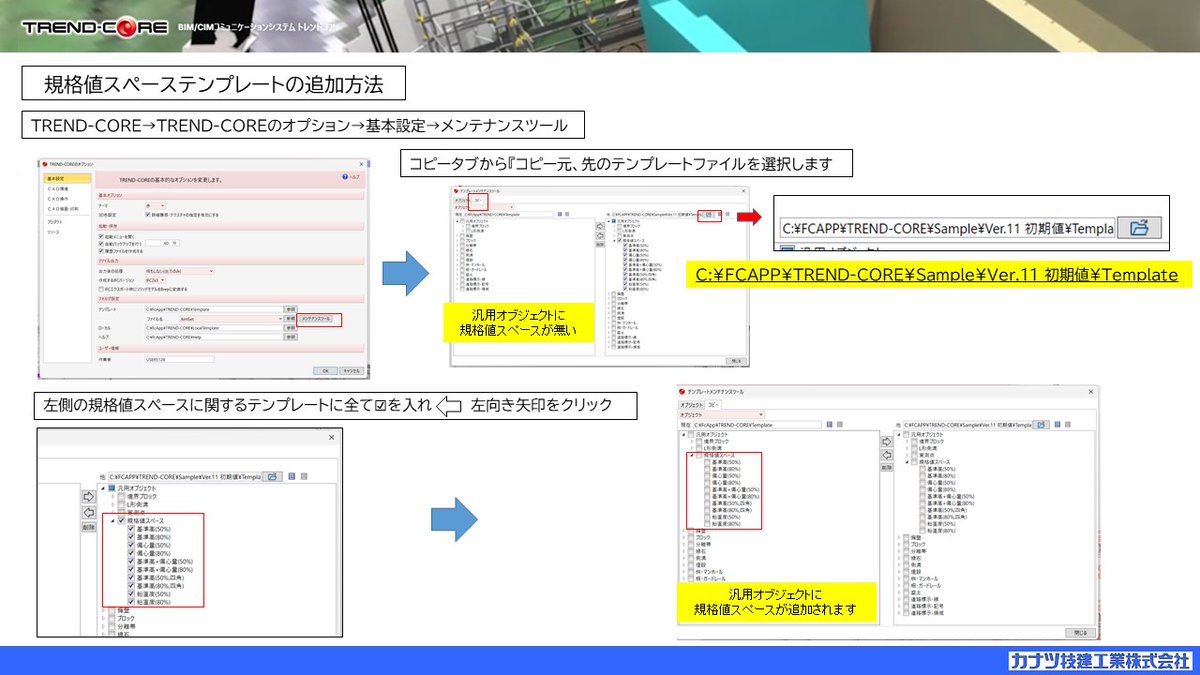Click 参照 button beside the template path in options

(290, 309)
